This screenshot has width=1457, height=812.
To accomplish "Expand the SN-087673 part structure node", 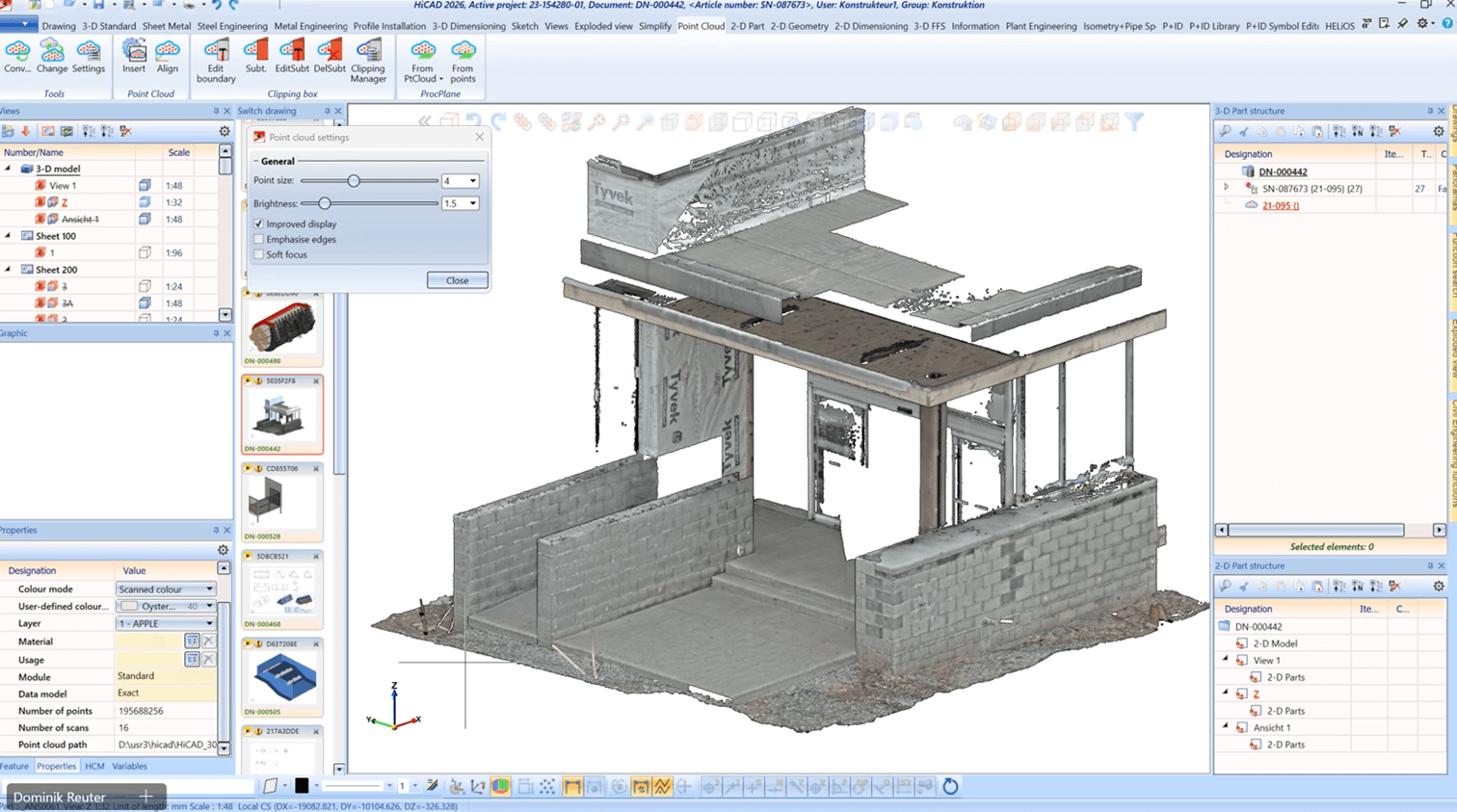I will click(1227, 188).
